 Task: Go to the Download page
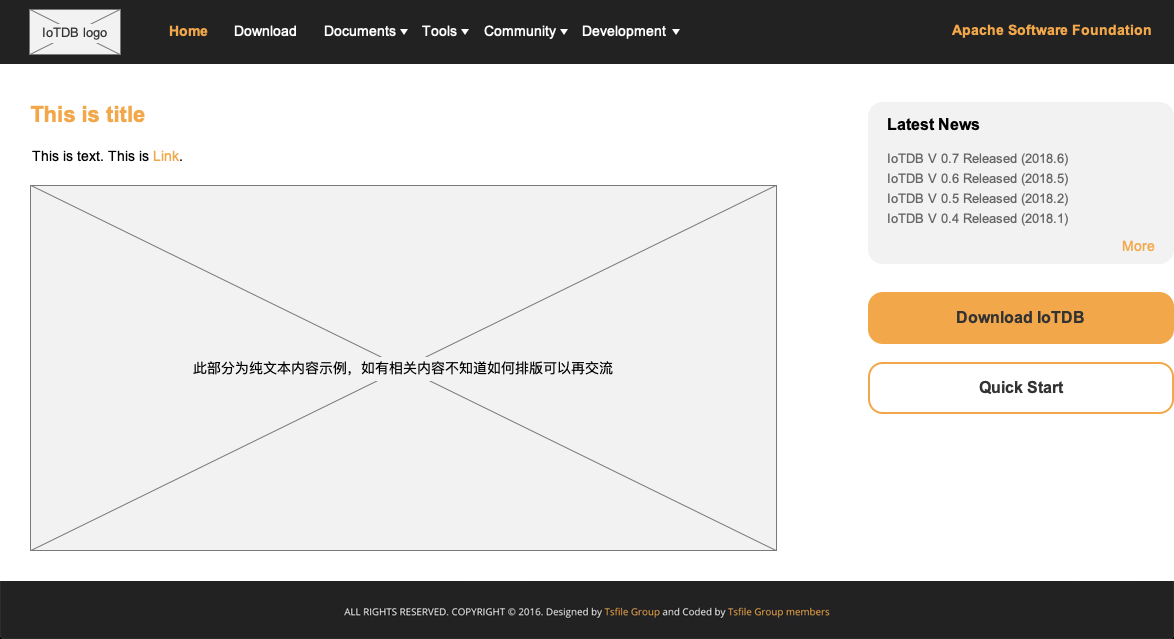click(x=265, y=31)
